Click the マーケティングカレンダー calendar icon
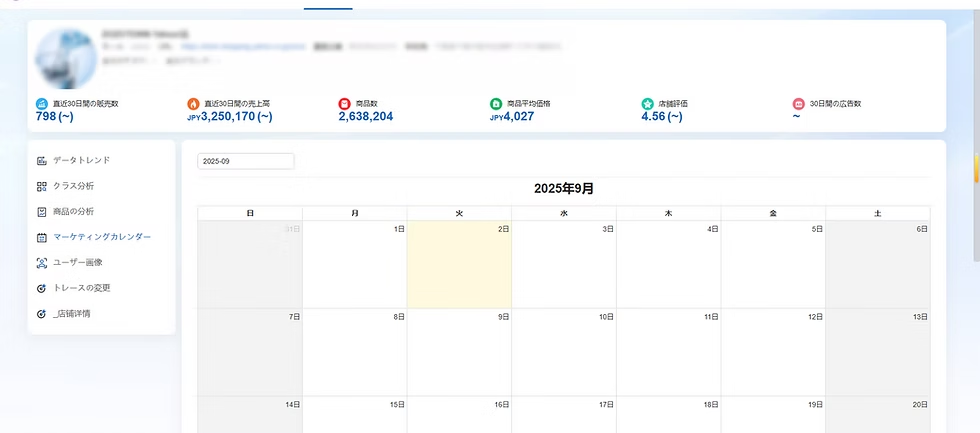The height and width of the screenshot is (433, 980). [x=42, y=237]
